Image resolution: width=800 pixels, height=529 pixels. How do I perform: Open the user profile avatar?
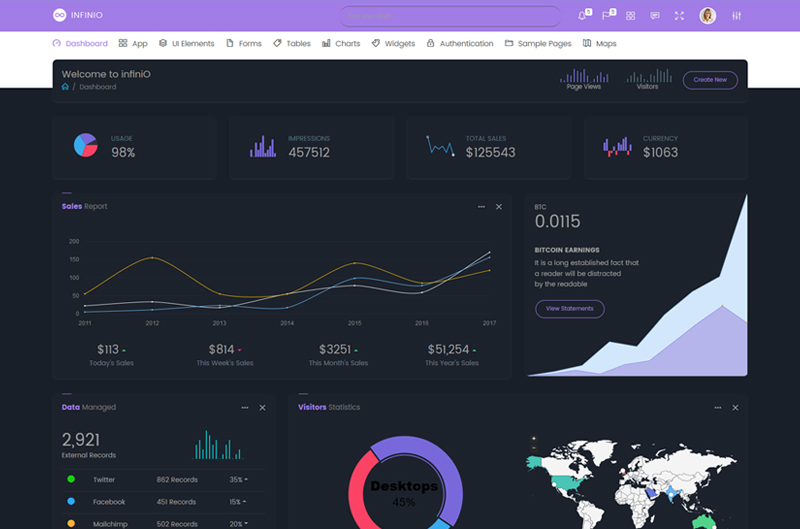pyautogui.click(x=708, y=16)
